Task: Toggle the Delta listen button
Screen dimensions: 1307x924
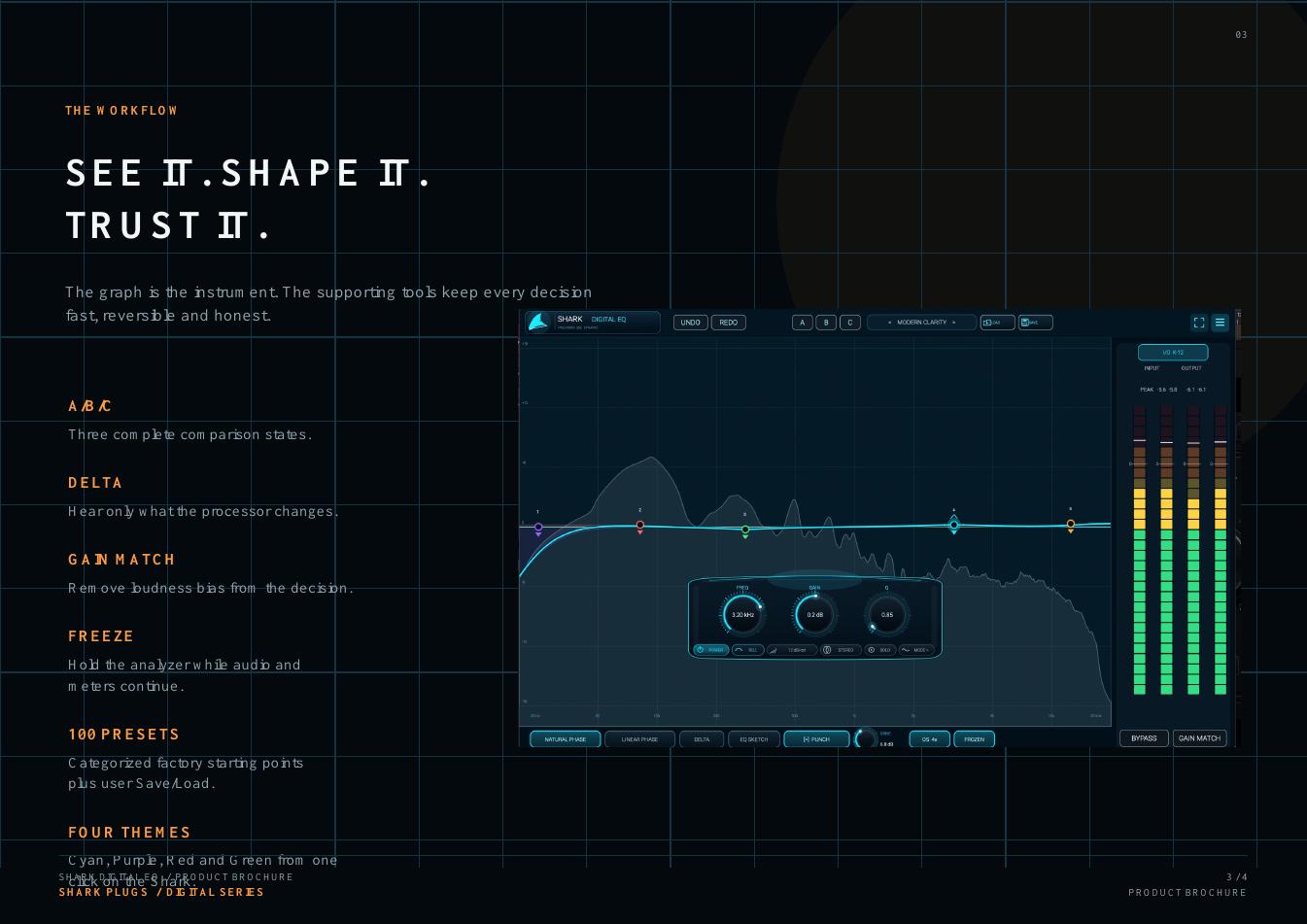Action: [x=702, y=739]
